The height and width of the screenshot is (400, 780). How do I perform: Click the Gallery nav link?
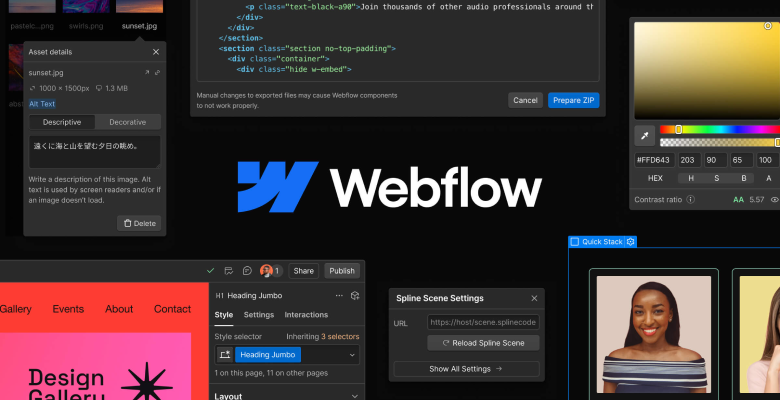pyautogui.click(x=15, y=309)
